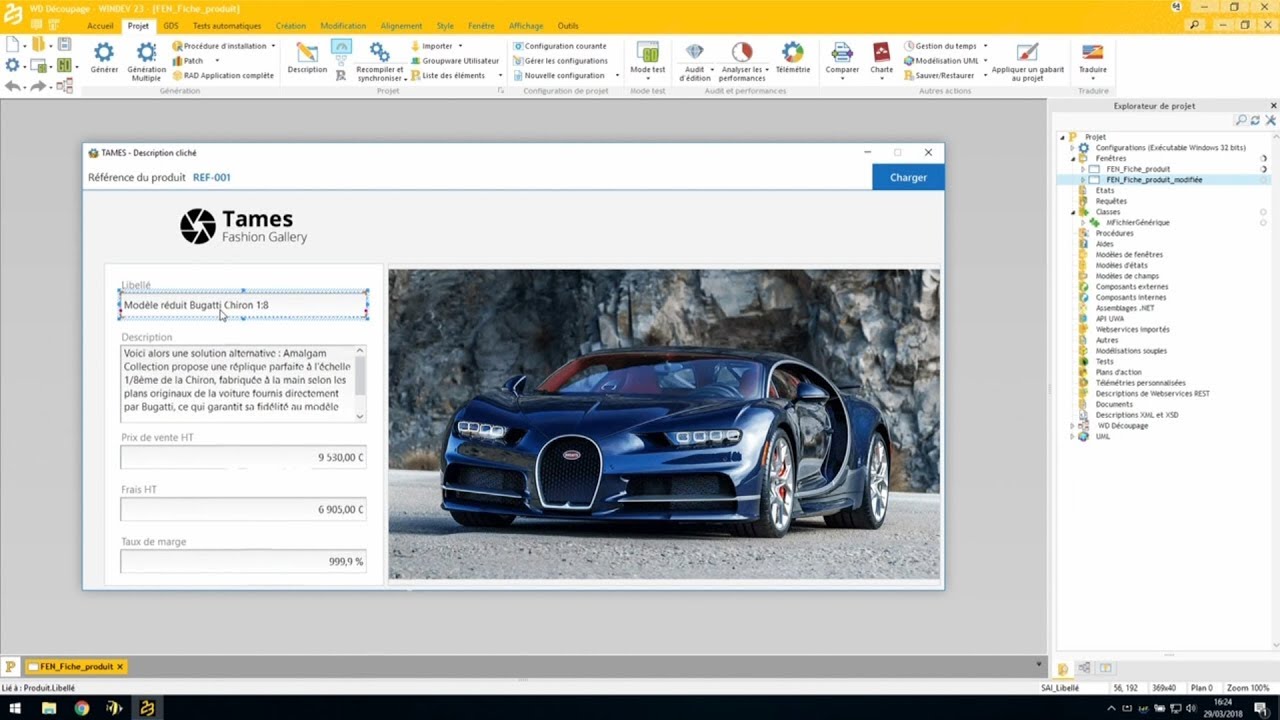Click Gérer les configurations
Image resolution: width=1280 pixels, height=720 pixels.
click(x=560, y=61)
